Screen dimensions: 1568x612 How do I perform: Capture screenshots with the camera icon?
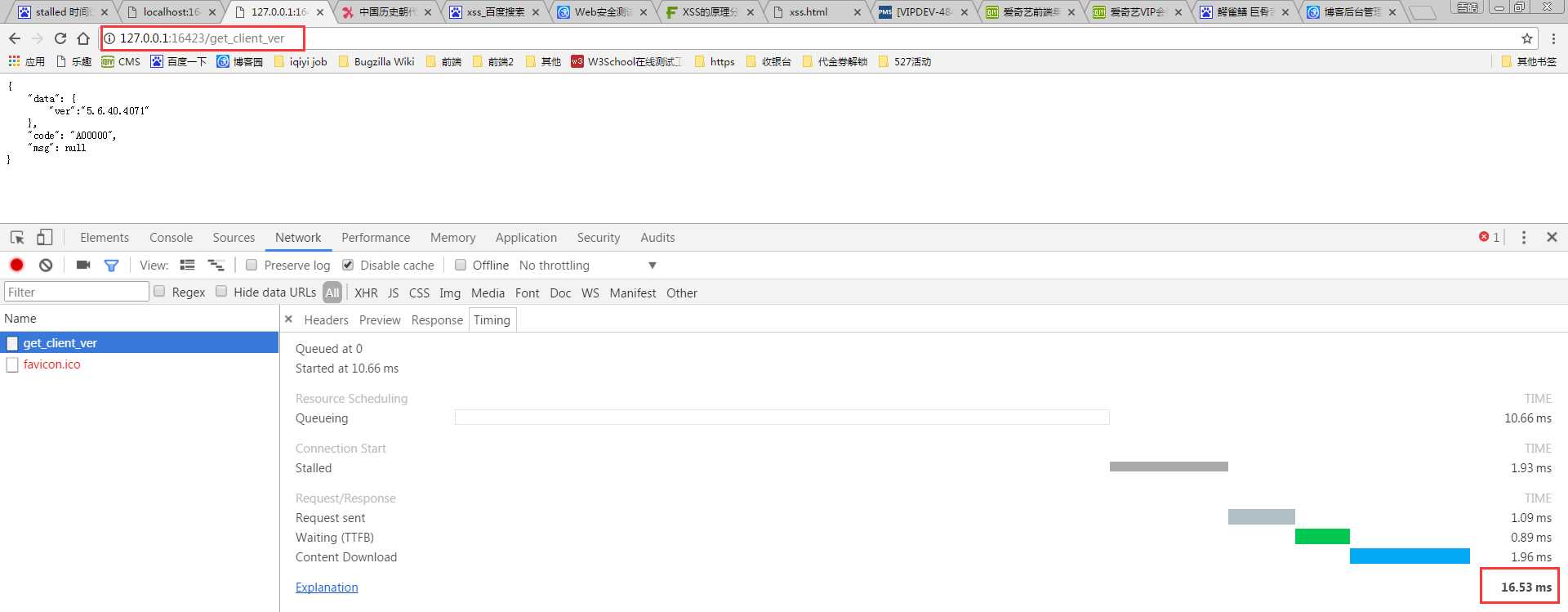83,265
